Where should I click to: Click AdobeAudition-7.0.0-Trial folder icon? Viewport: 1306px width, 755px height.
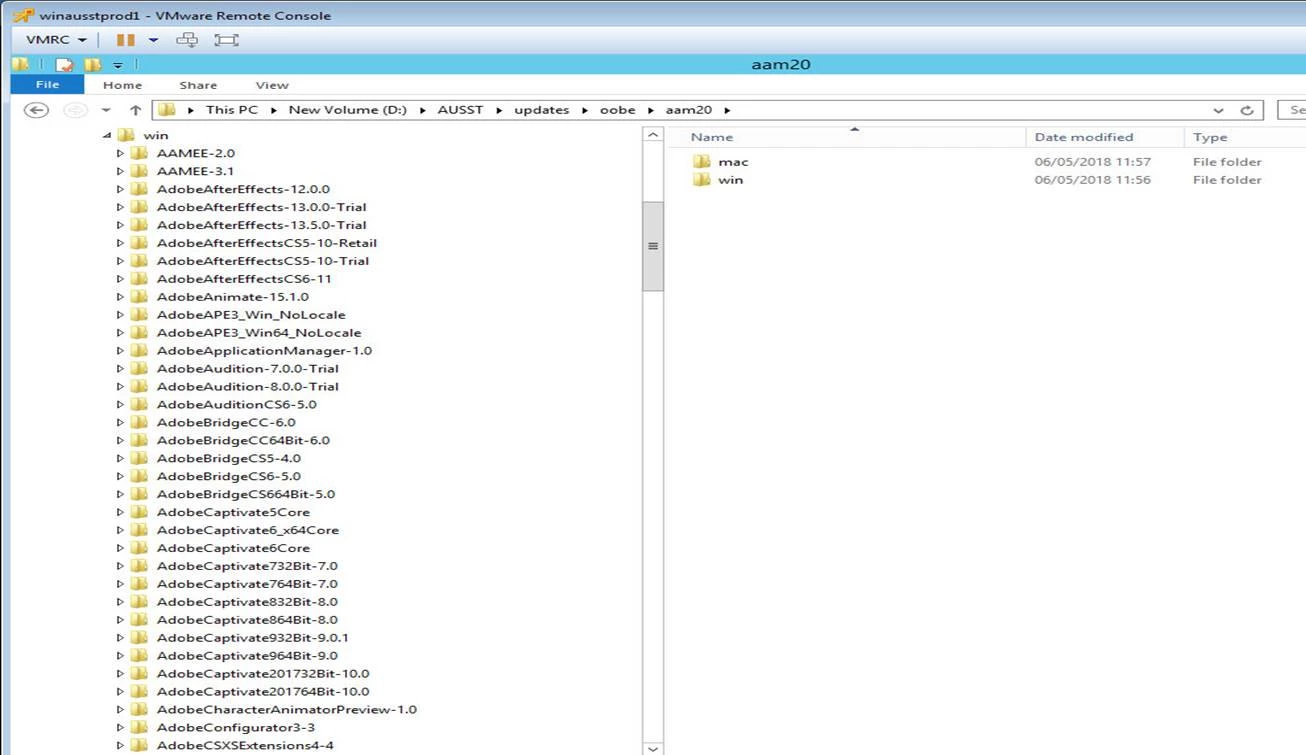(x=140, y=368)
